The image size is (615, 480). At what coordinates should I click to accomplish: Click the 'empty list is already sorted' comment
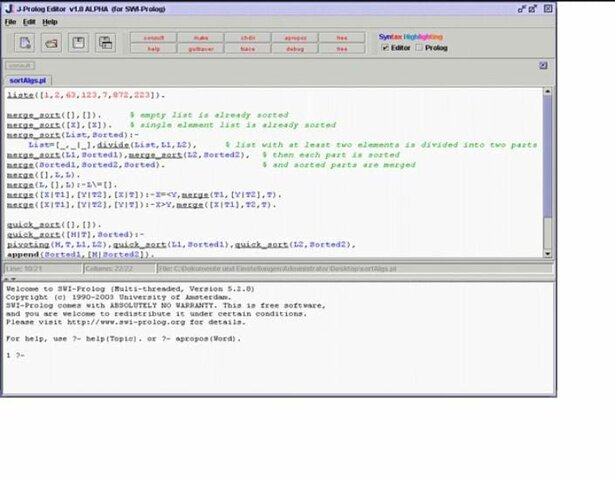[x=209, y=115]
